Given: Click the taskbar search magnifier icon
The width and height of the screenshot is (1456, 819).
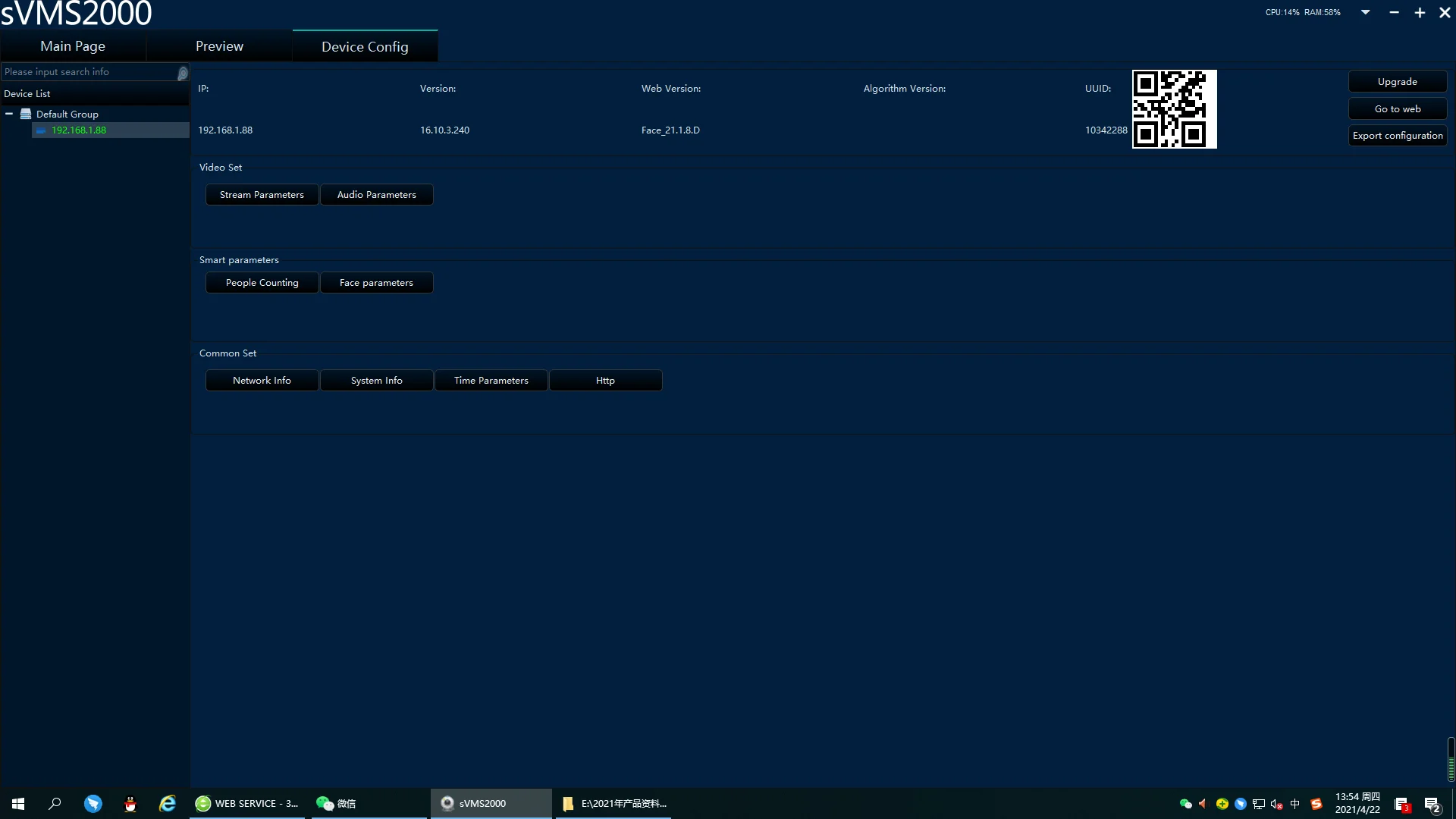Looking at the screenshot, I should (55, 804).
